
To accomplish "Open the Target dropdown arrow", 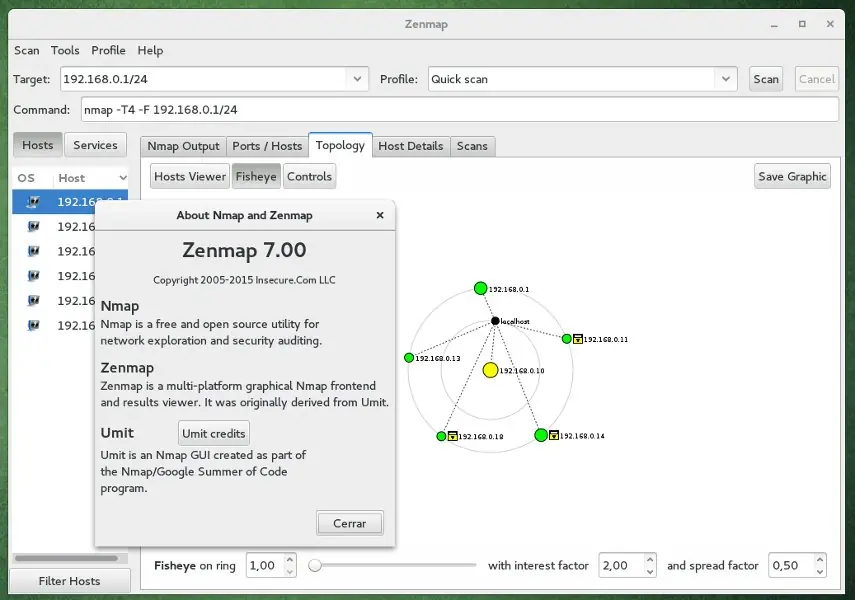I will (357, 79).
